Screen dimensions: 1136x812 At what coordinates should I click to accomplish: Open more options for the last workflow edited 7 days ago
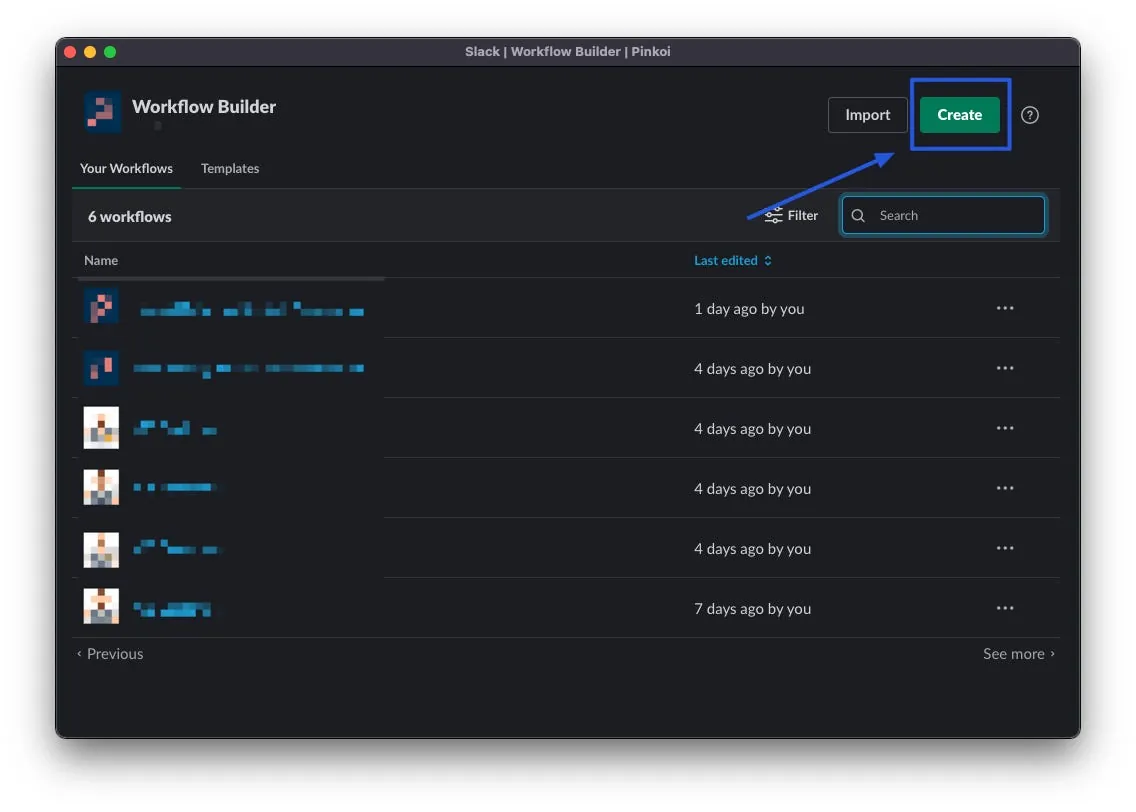coord(1005,608)
